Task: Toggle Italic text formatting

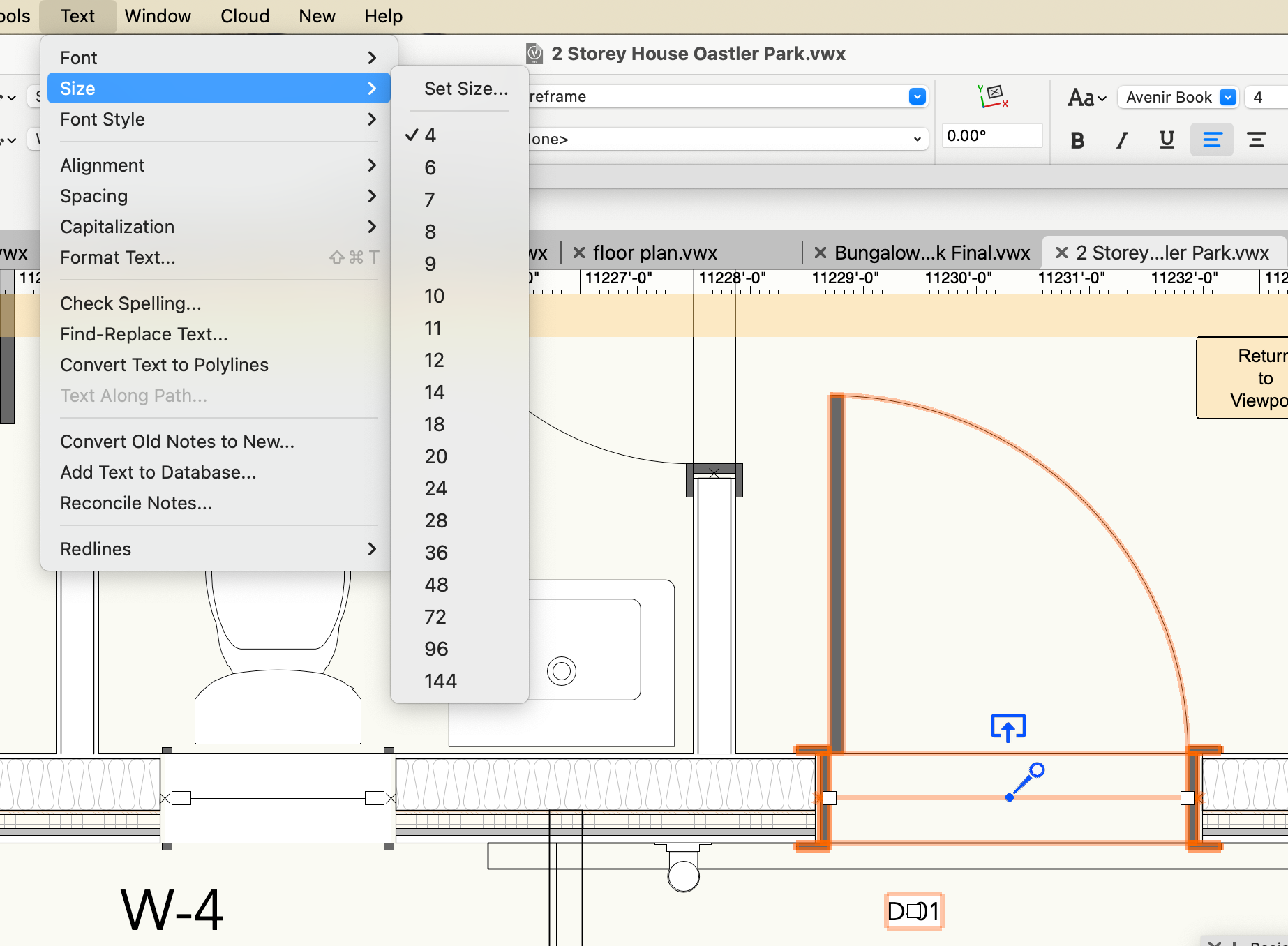Action: pos(1122,140)
